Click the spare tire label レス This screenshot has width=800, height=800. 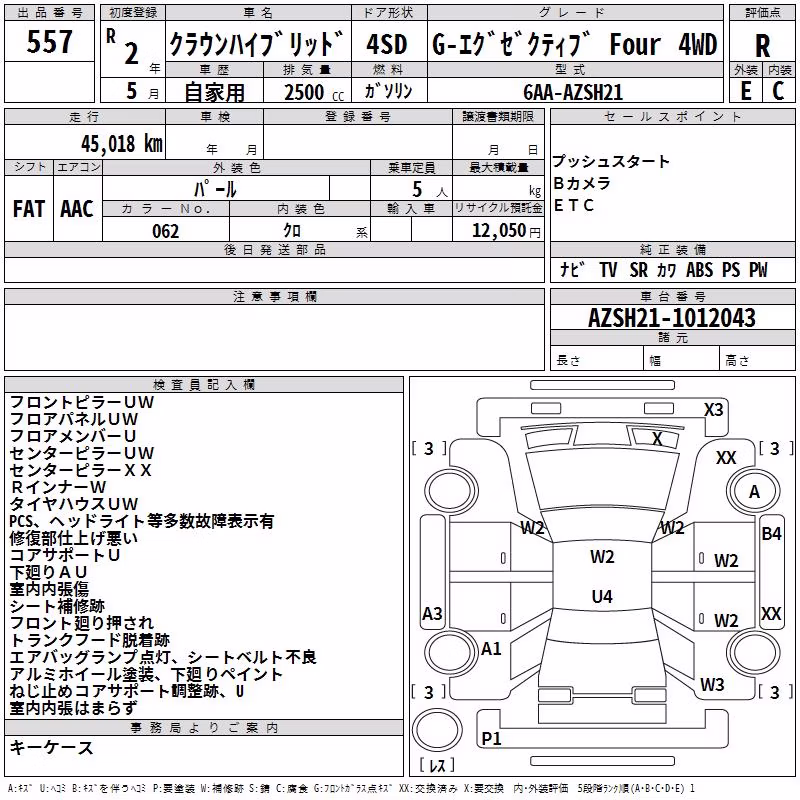[437, 765]
